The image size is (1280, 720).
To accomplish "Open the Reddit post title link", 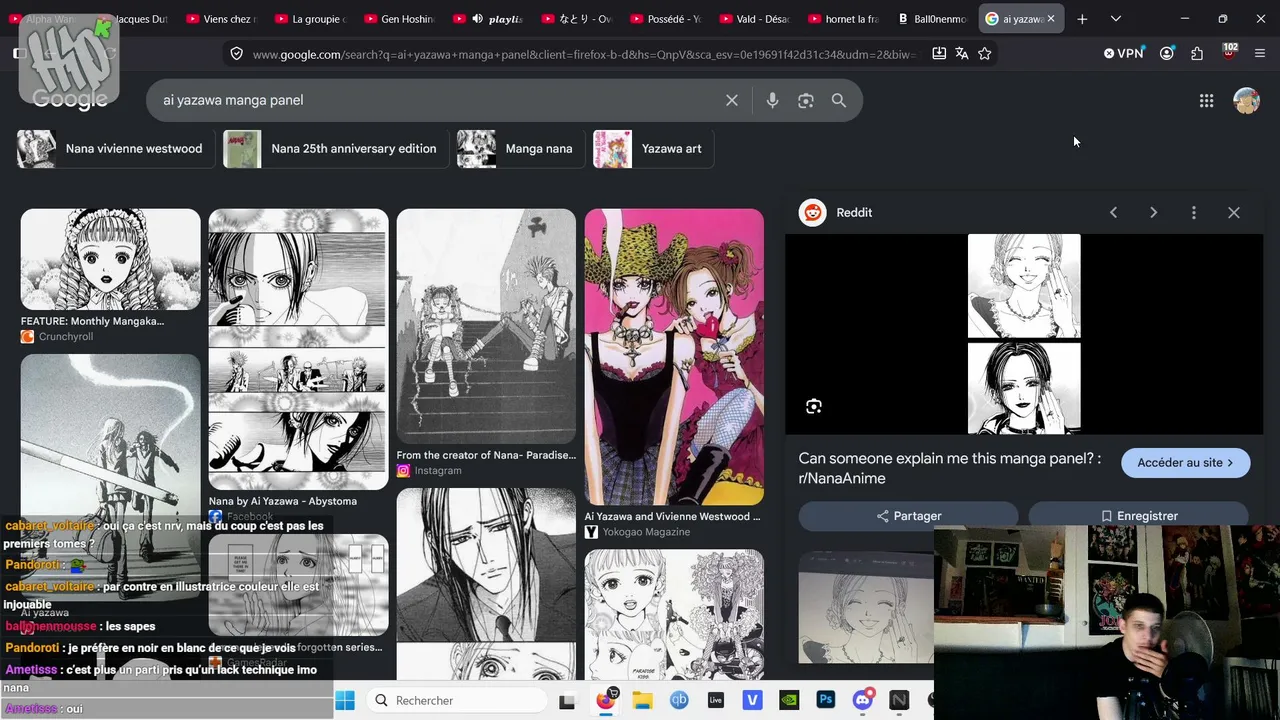I will [x=950, y=468].
